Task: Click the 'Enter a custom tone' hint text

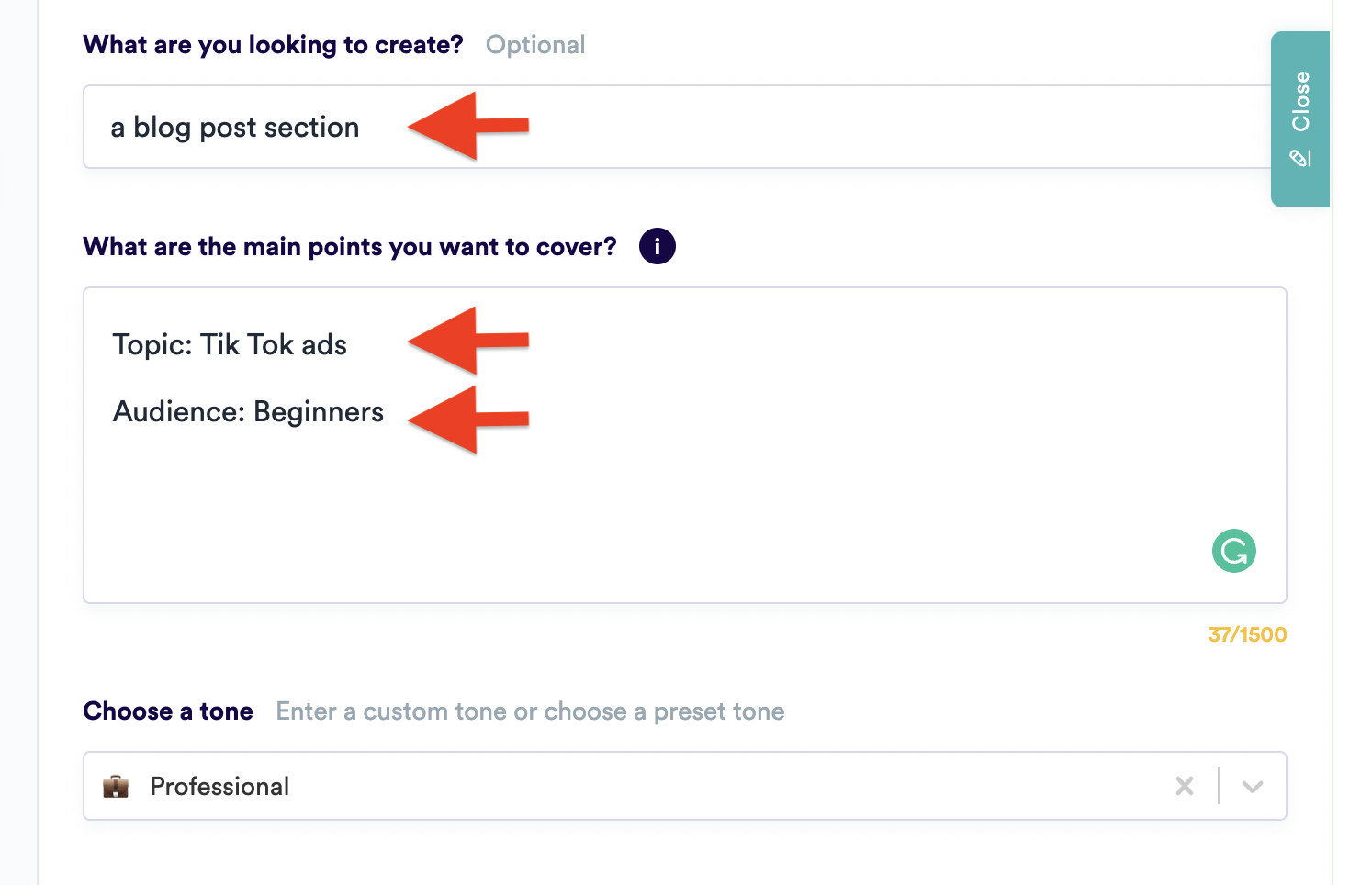Action: point(530,711)
